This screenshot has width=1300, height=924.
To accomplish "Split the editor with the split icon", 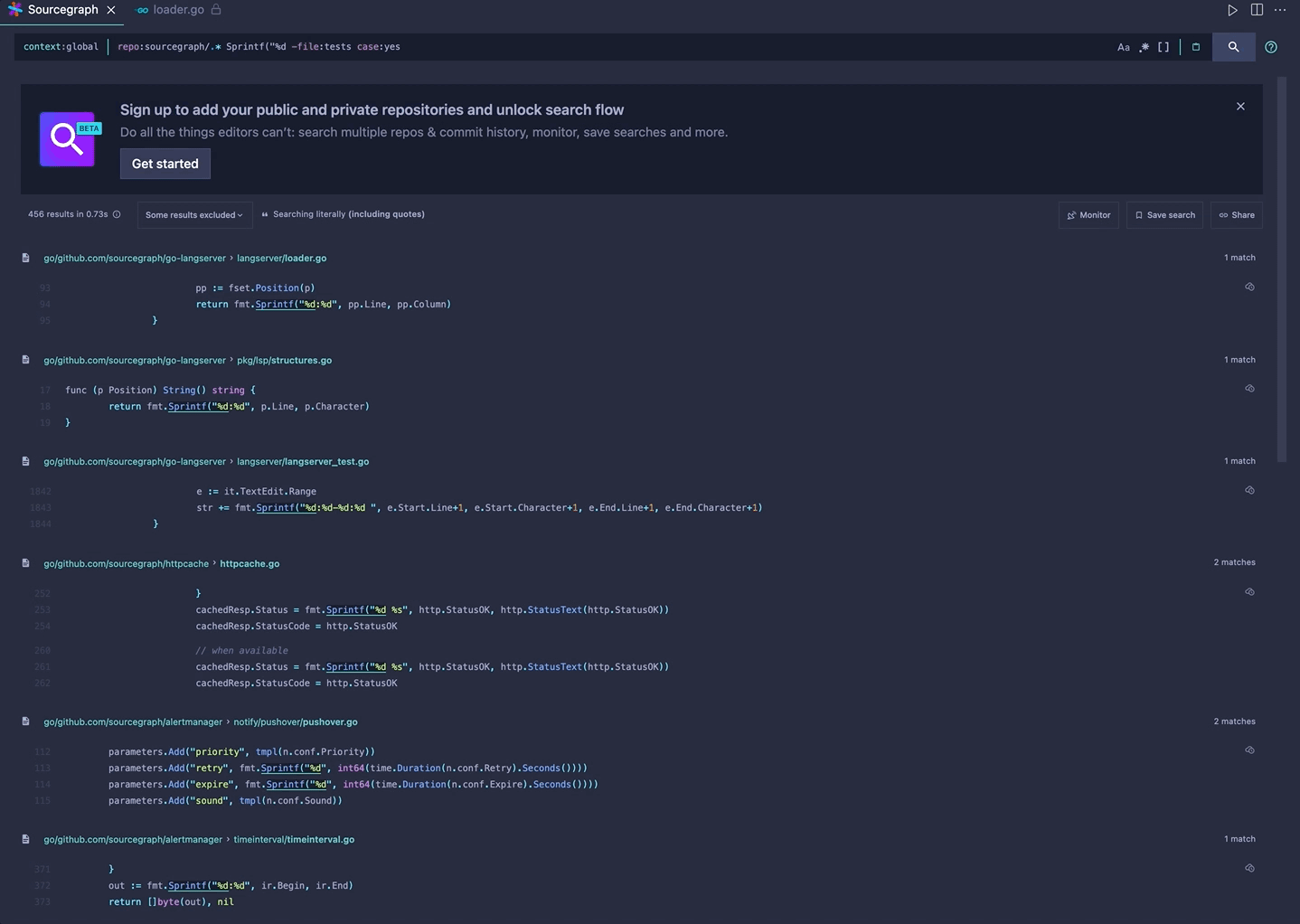I will (1257, 10).
